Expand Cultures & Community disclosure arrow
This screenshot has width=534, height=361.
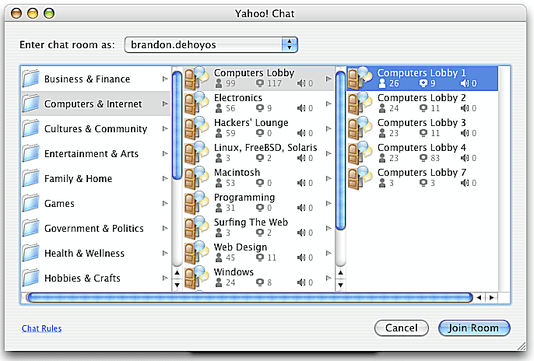165,128
